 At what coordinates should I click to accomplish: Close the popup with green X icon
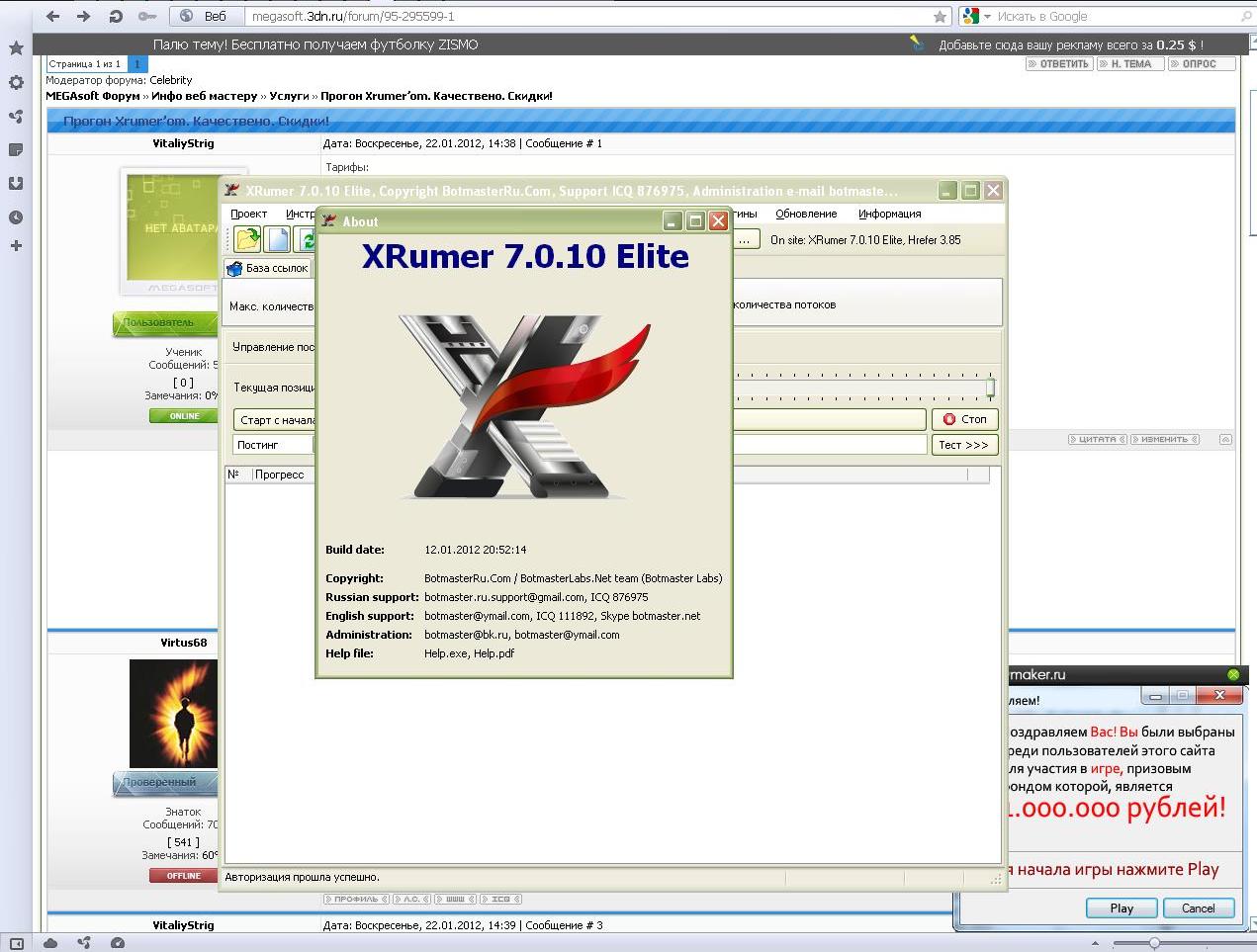1233,674
